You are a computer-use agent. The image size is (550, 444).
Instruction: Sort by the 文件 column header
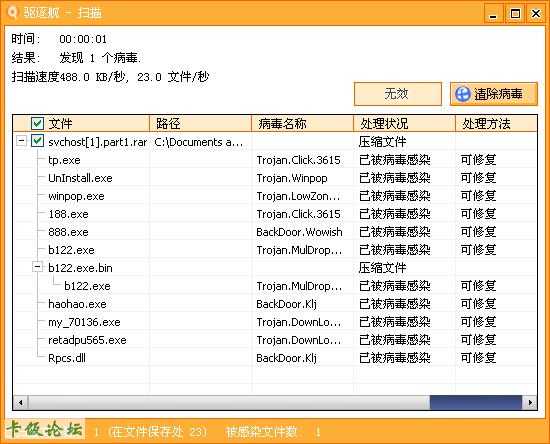pos(81,123)
